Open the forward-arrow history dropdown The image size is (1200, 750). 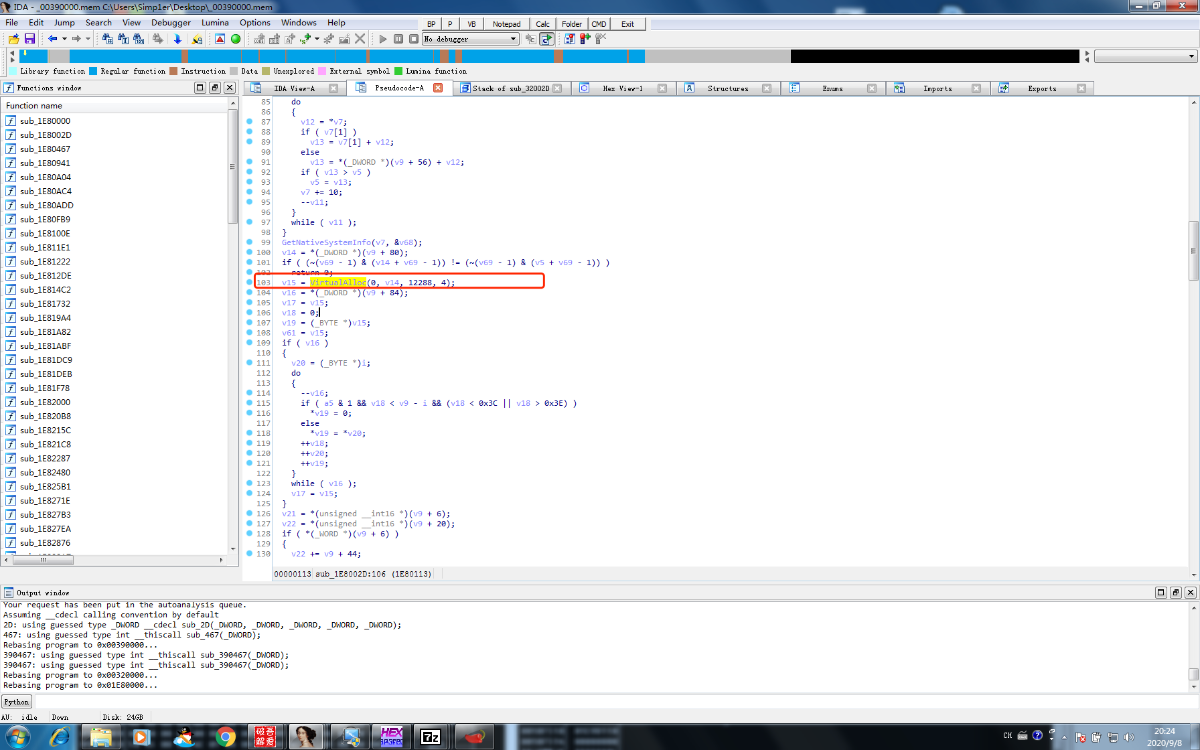pyautogui.click(x=88, y=39)
